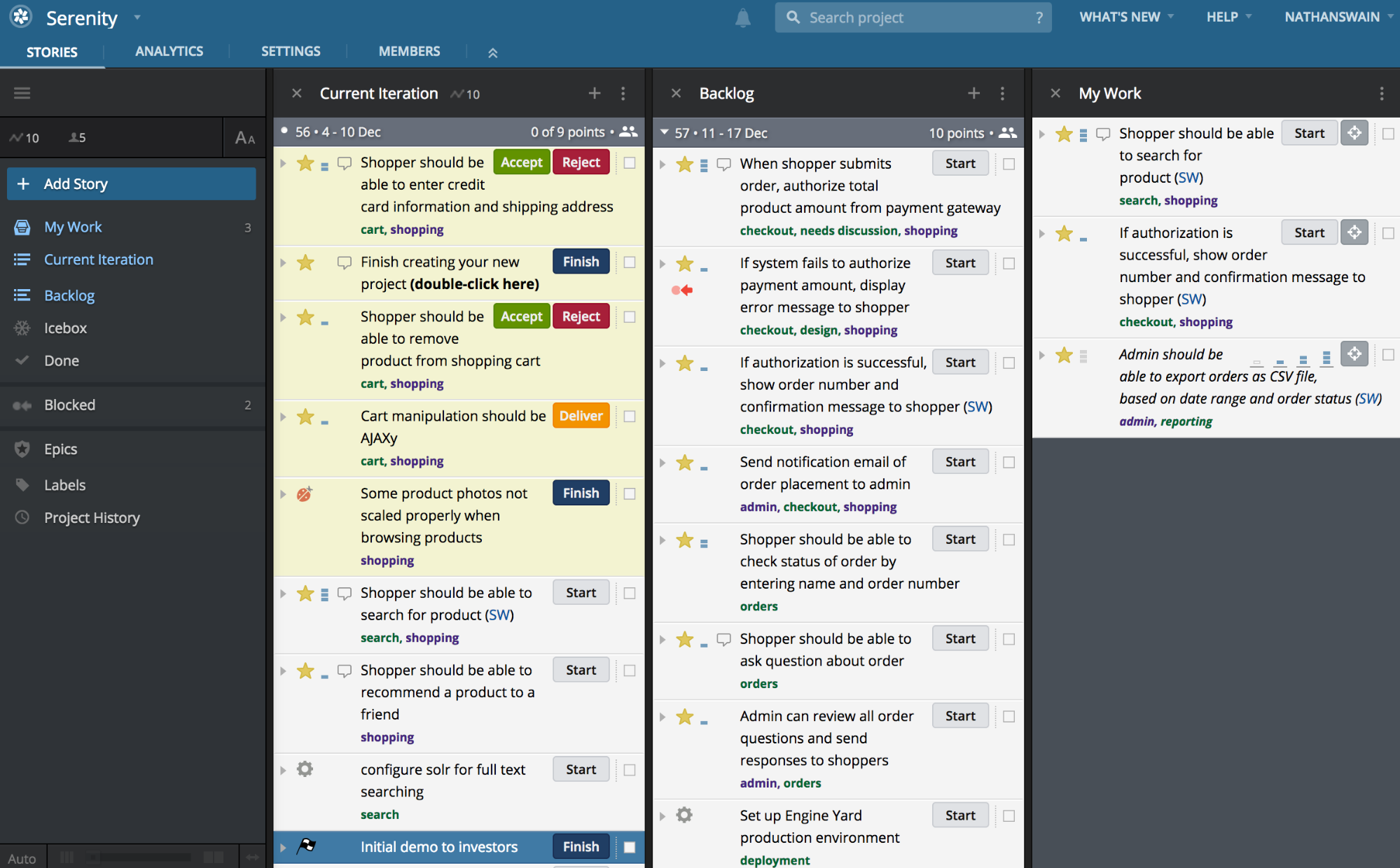Click the Deliver button on 'Cart manipulation should be AJAXy'
1400x868 pixels.
580,415
